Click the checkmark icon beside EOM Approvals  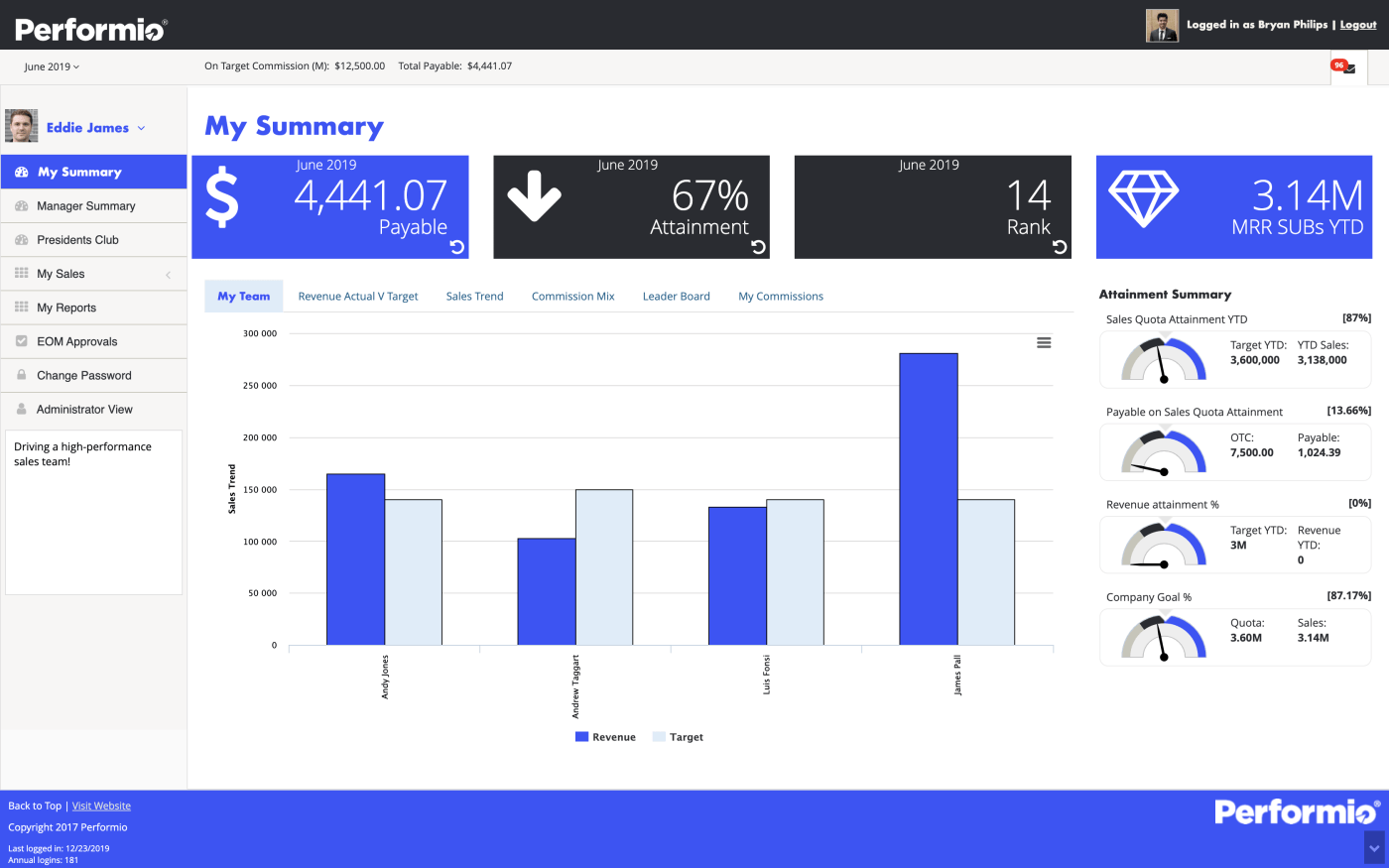(22, 340)
